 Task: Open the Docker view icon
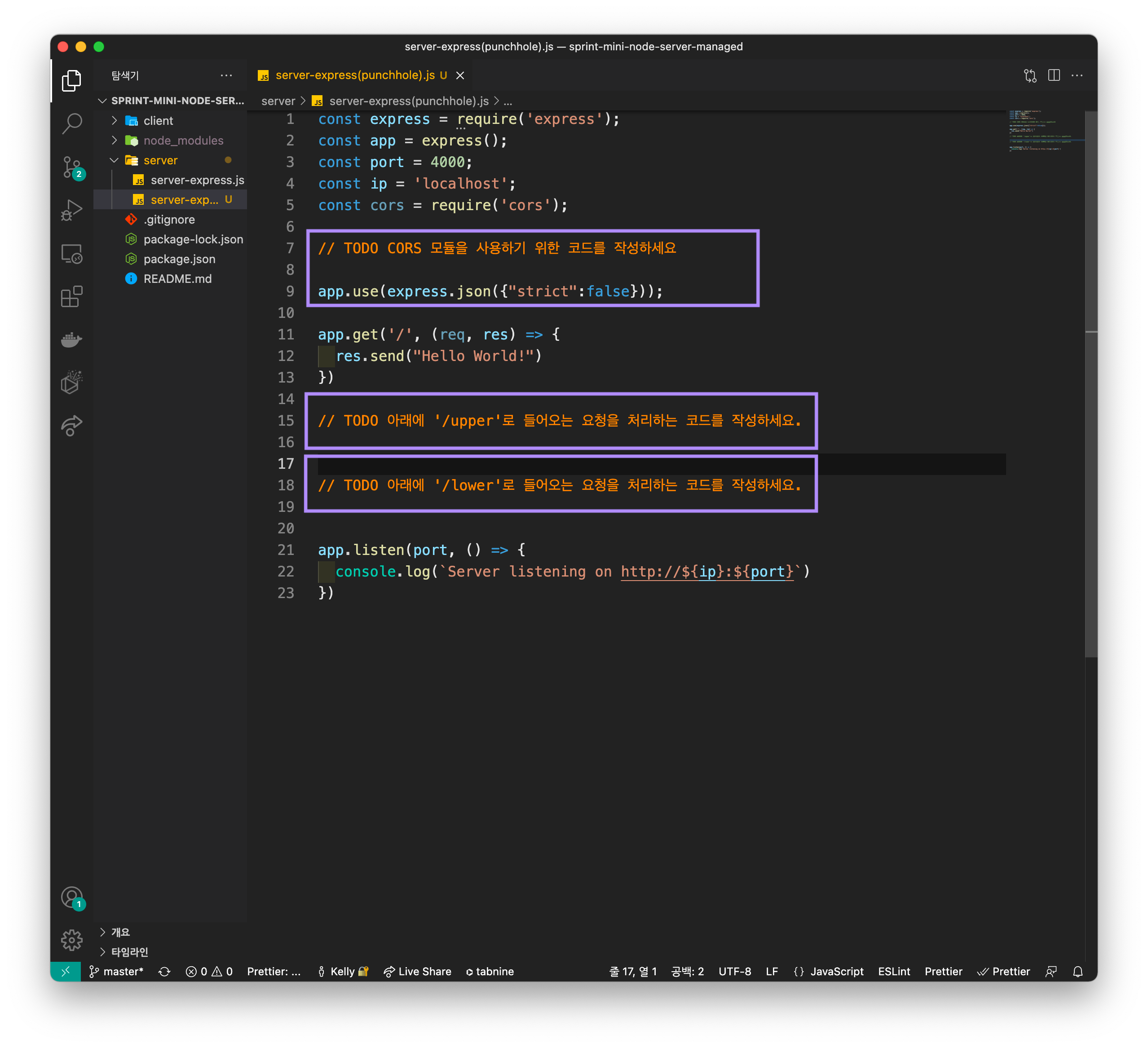(x=72, y=340)
